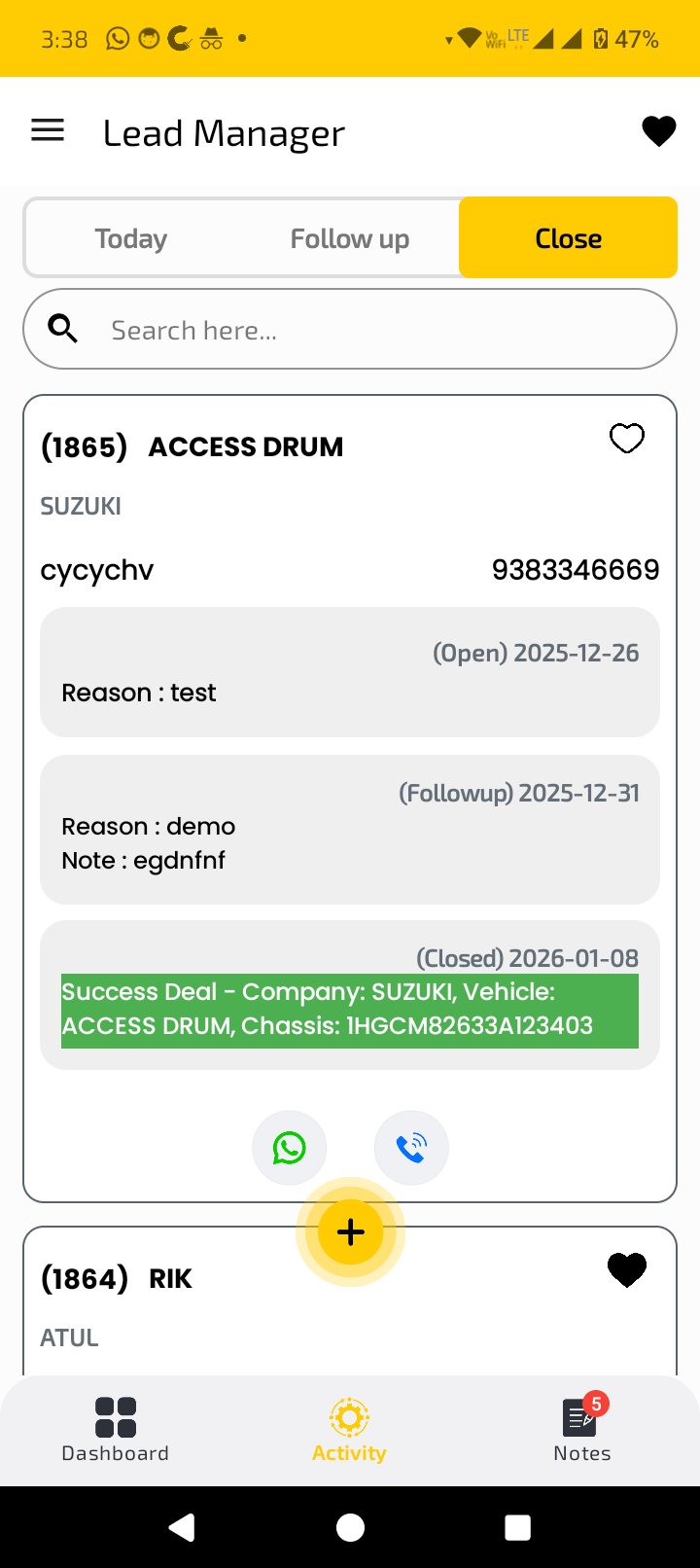
Task: Unfavorite the RIK lead heart
Action: pos(626,1269)
